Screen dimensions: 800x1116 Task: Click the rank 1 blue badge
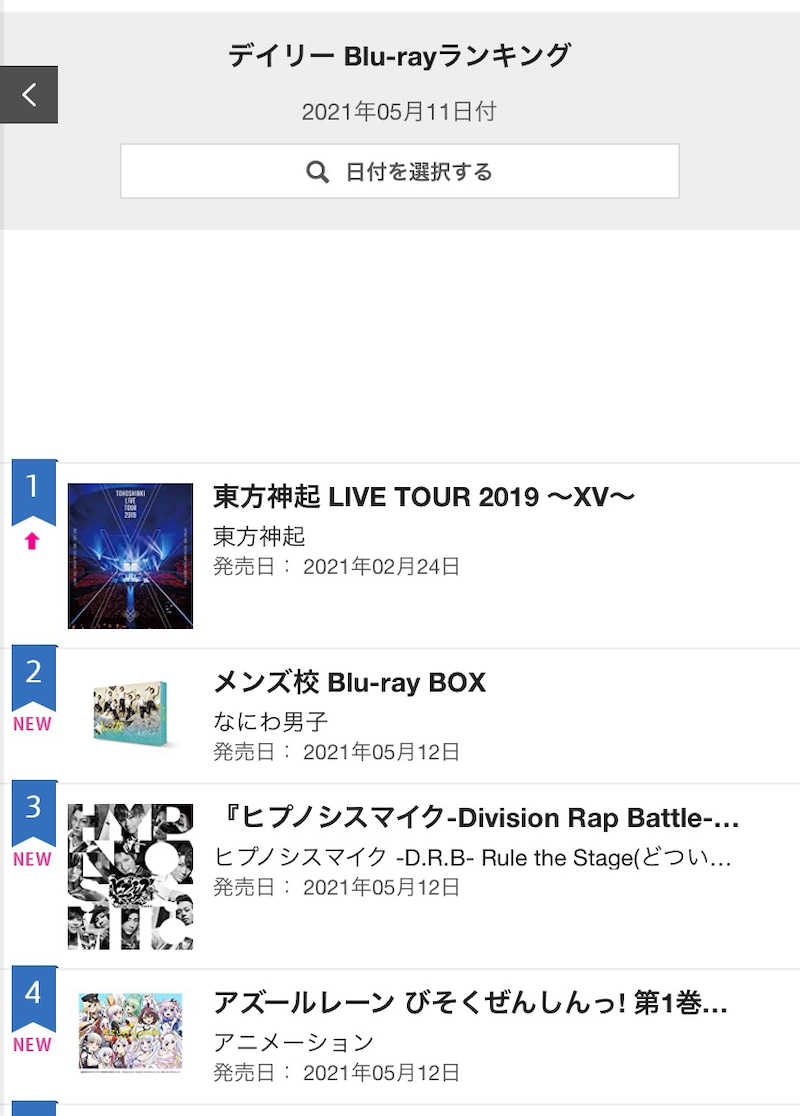tap(33, 490)
